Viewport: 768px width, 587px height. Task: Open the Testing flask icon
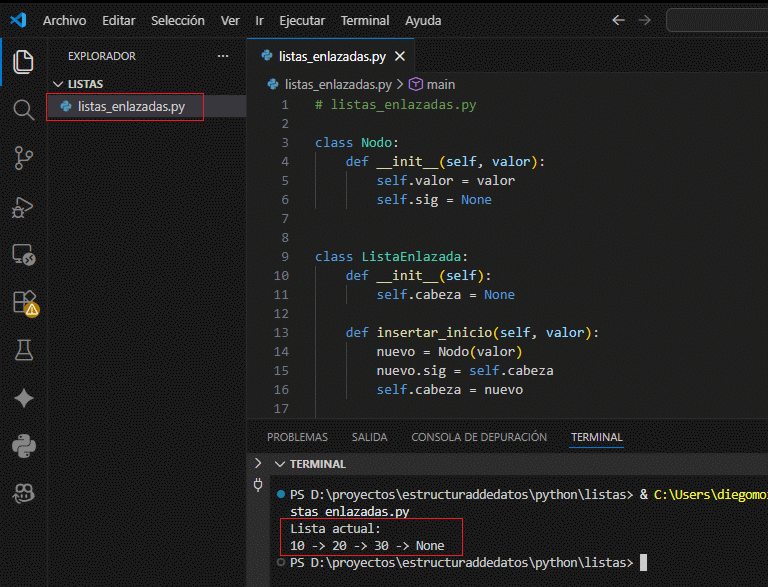[x=23, y=350]
